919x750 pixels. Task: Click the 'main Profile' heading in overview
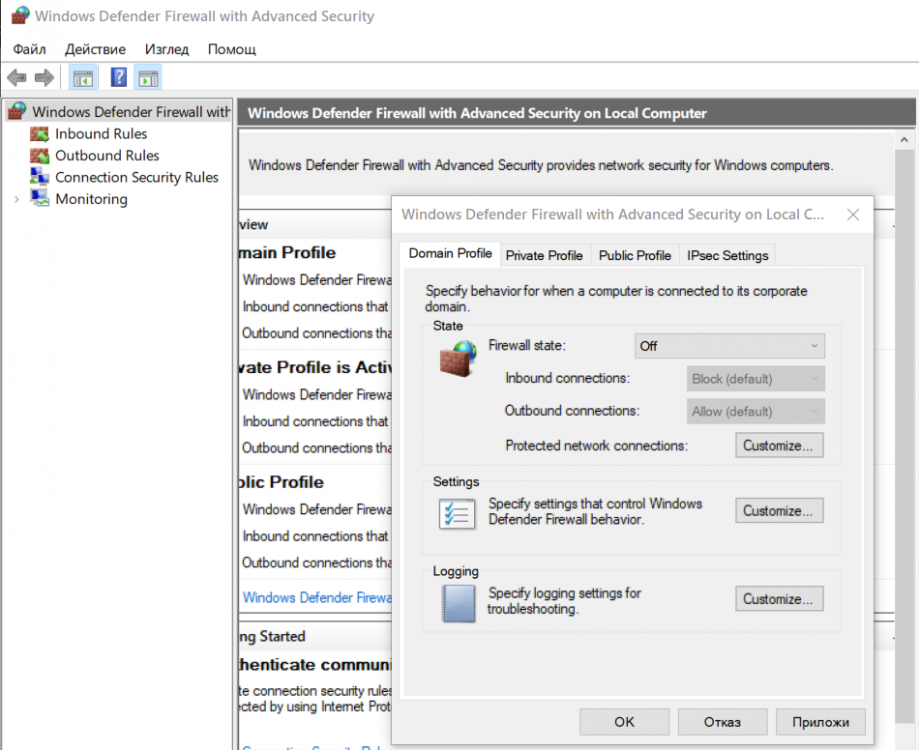[288, 253]
